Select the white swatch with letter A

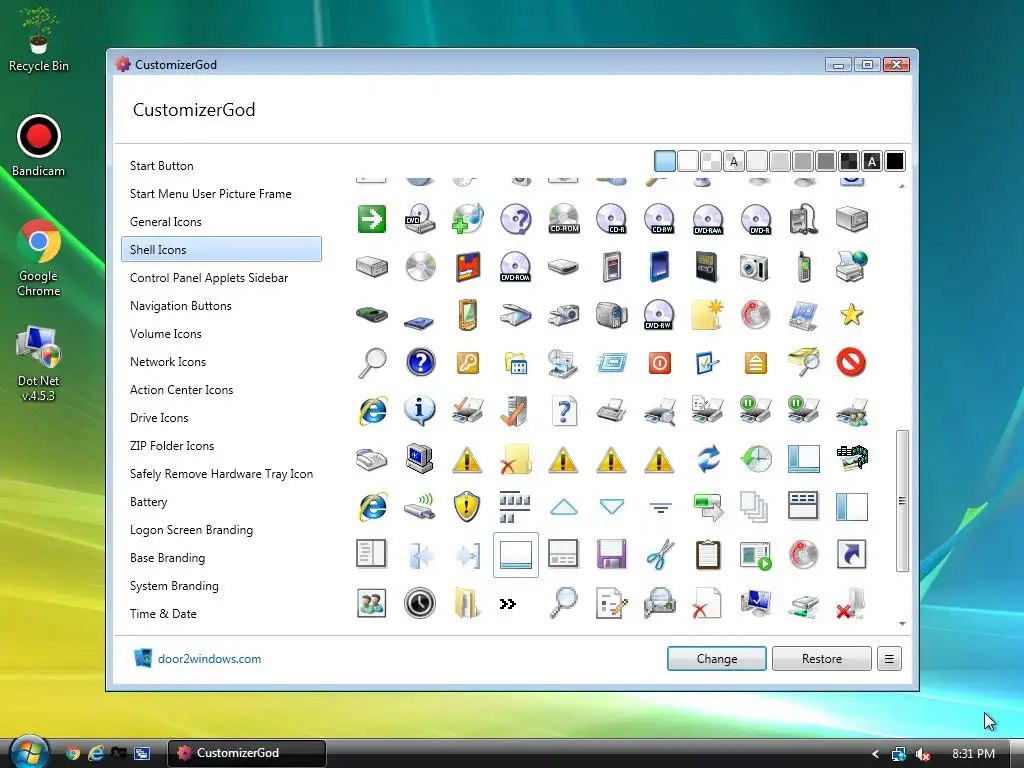pos(733,161)
